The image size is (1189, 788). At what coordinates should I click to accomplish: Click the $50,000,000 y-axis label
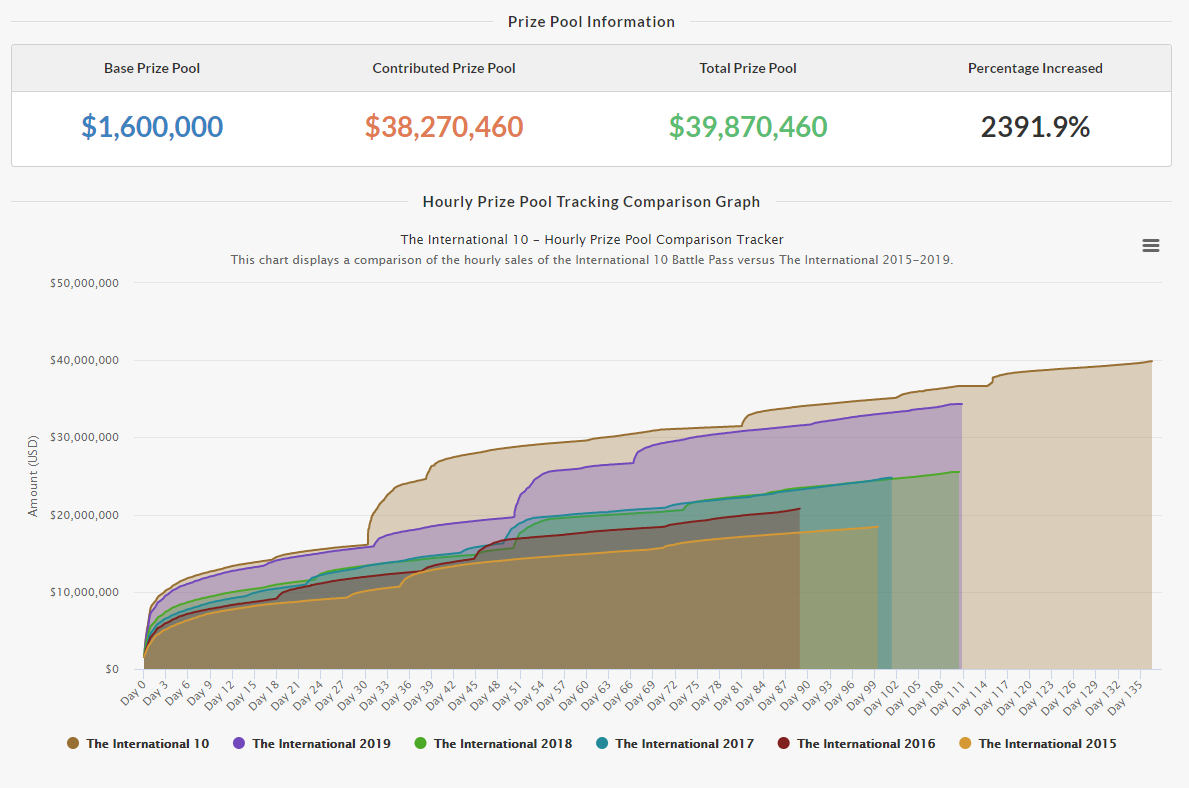(84, 283)
